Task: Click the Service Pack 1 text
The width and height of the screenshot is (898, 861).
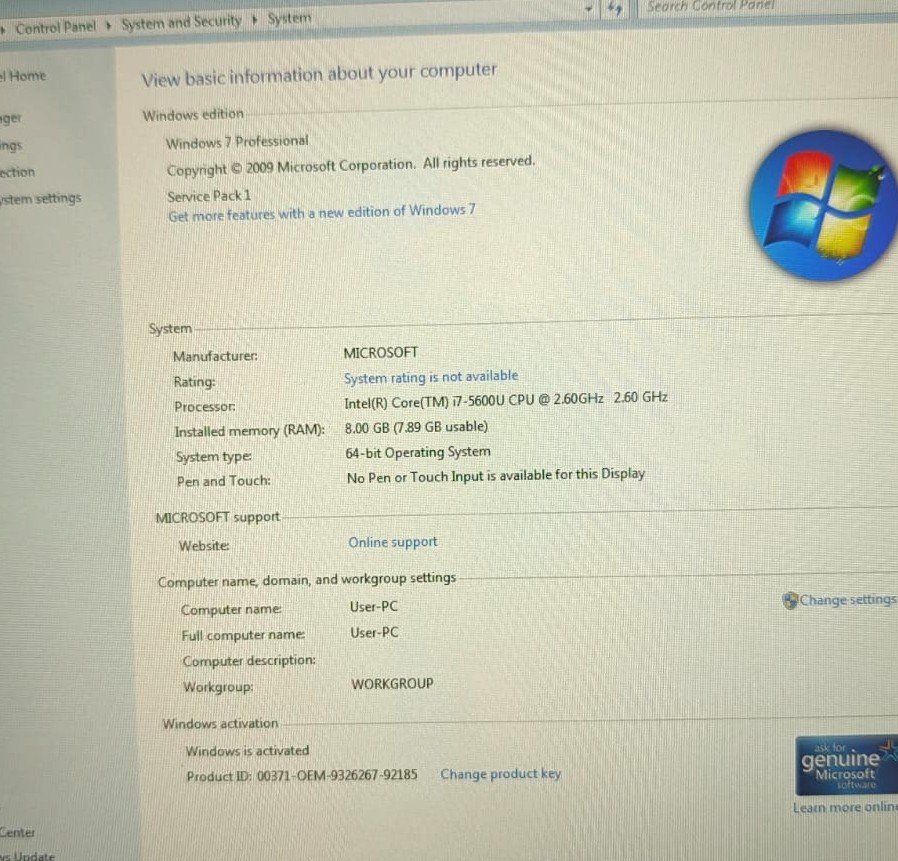Action: (x=209, y=196)
